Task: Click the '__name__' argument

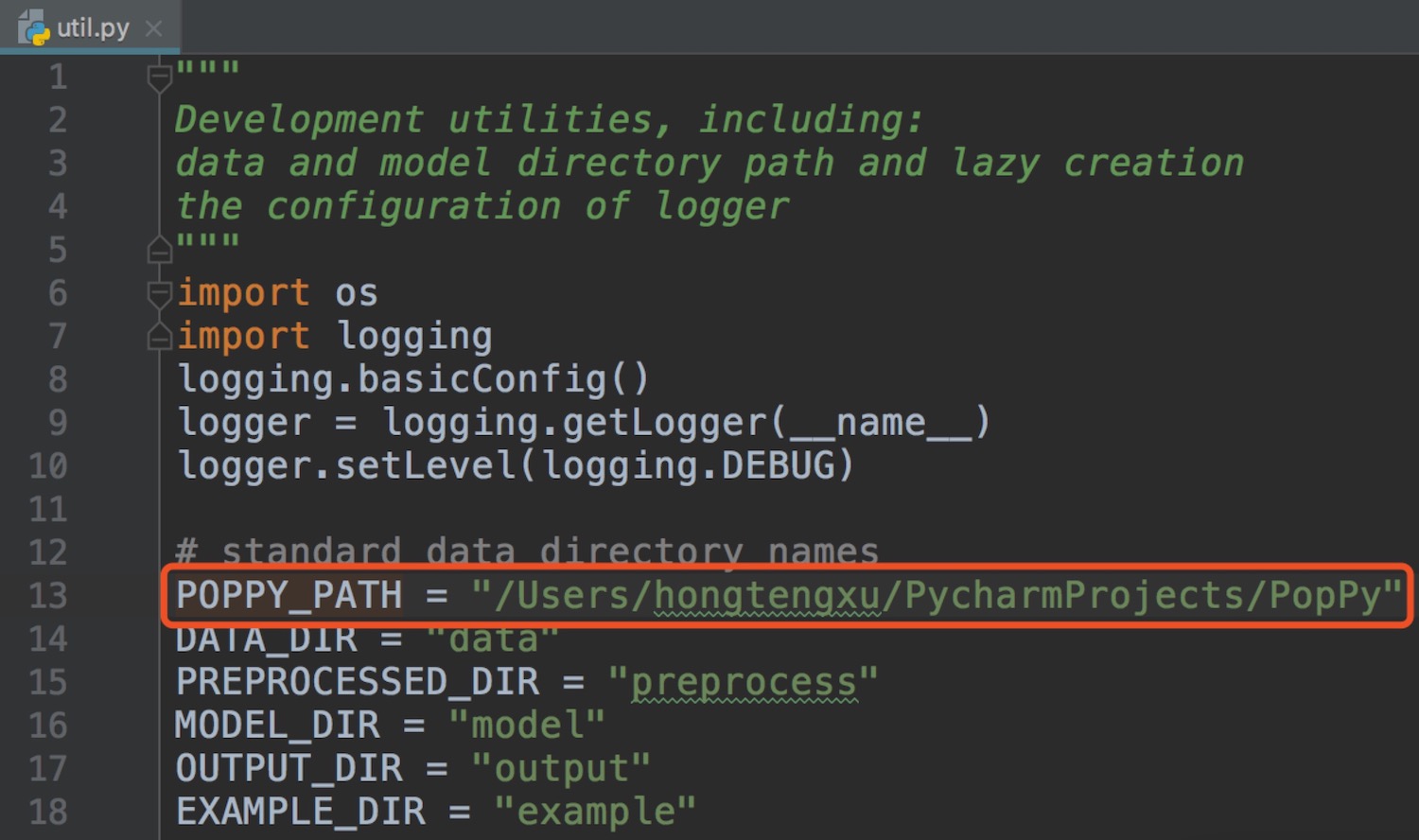Action: point(881,423)
